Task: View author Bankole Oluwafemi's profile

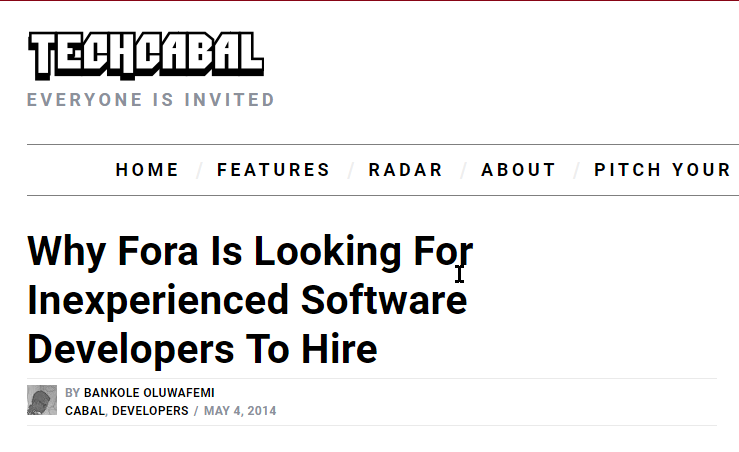Action: pos(149,393)
